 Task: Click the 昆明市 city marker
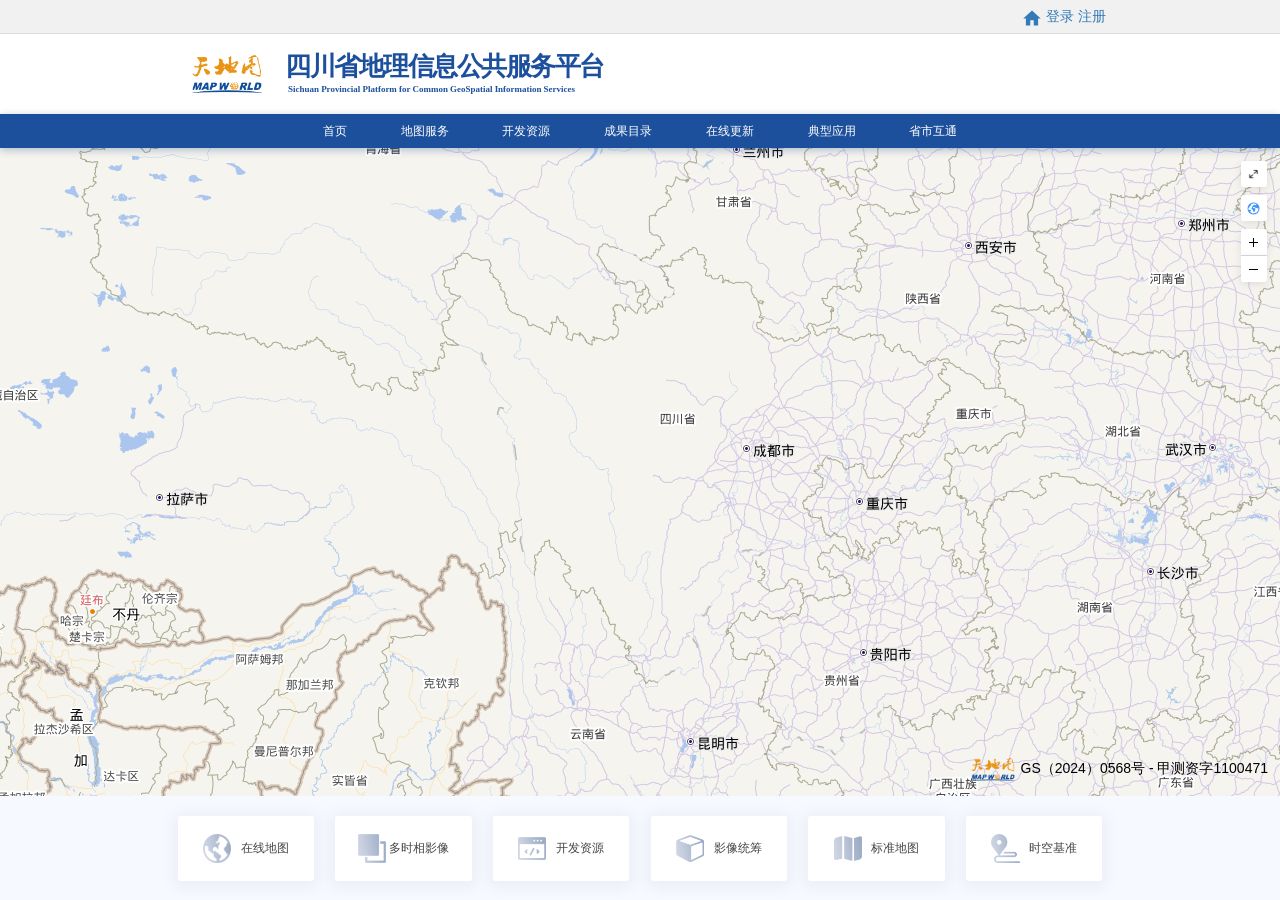point(690,742)
